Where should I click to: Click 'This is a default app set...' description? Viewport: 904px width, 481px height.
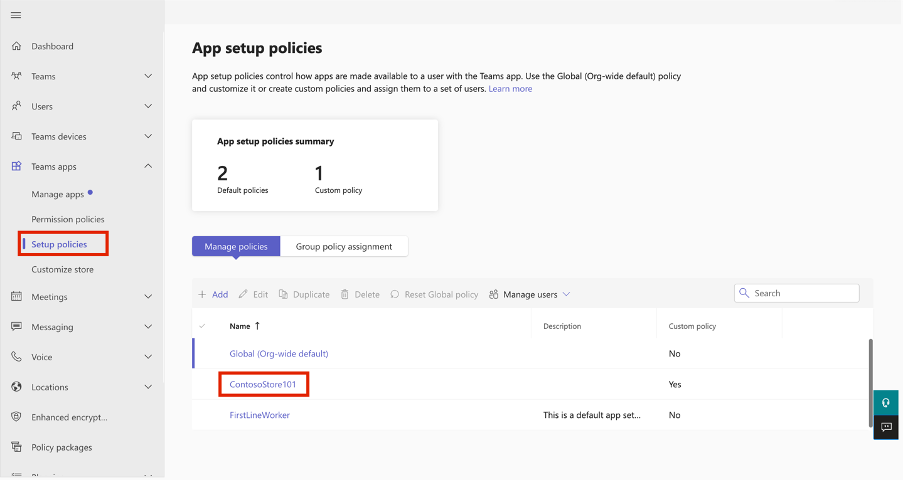tap(592, 415)
